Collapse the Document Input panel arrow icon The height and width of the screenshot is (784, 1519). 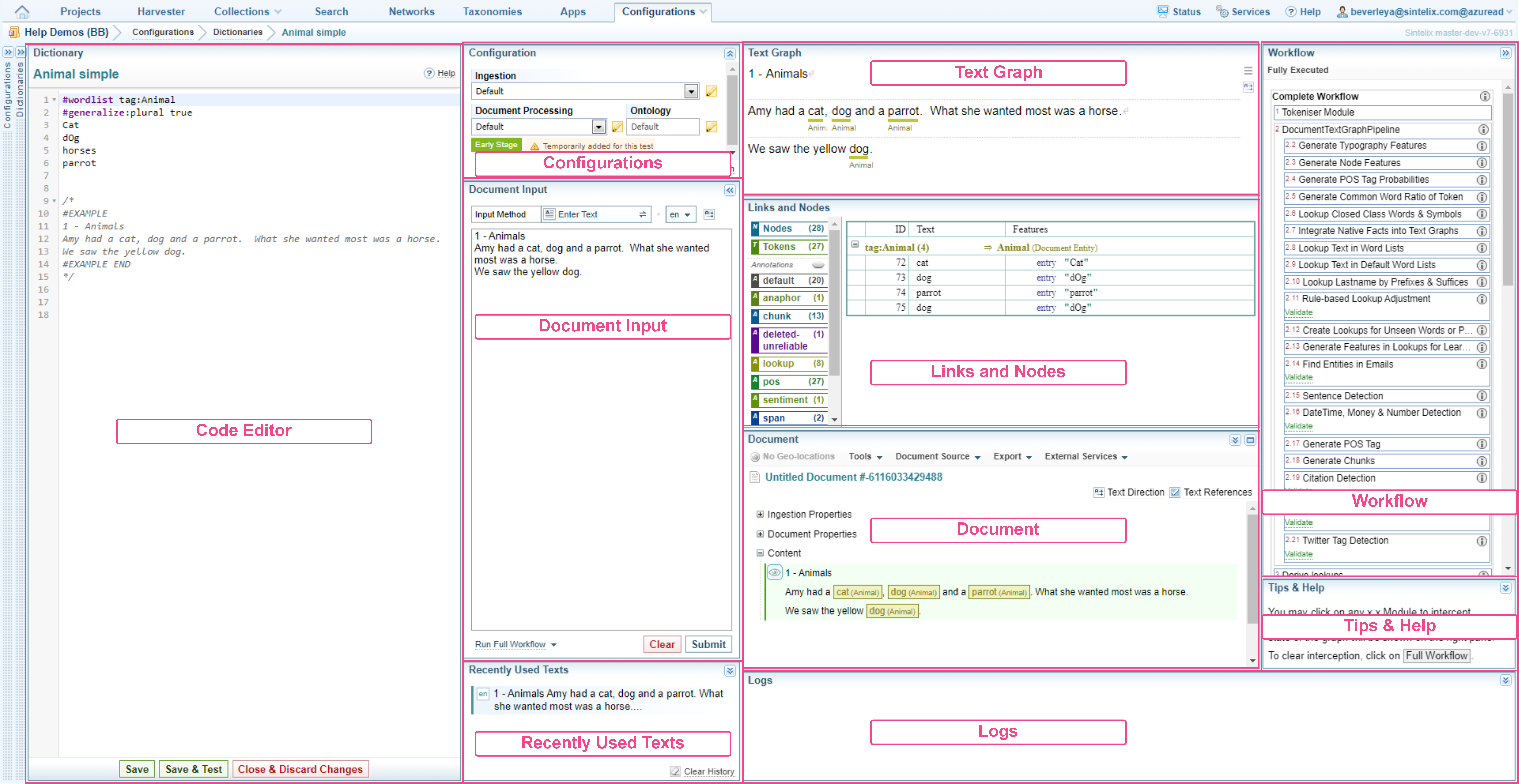coord(730,190)
